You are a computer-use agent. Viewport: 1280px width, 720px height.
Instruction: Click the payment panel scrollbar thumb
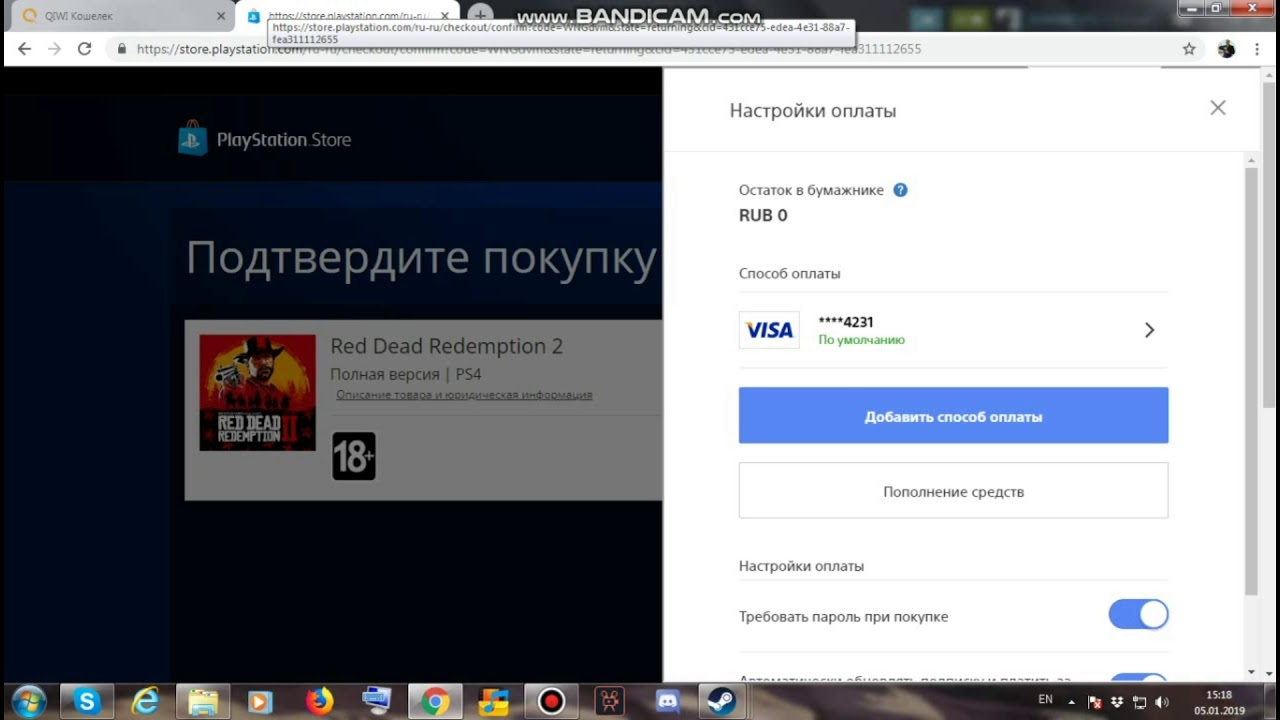(x=1252, y=382)
